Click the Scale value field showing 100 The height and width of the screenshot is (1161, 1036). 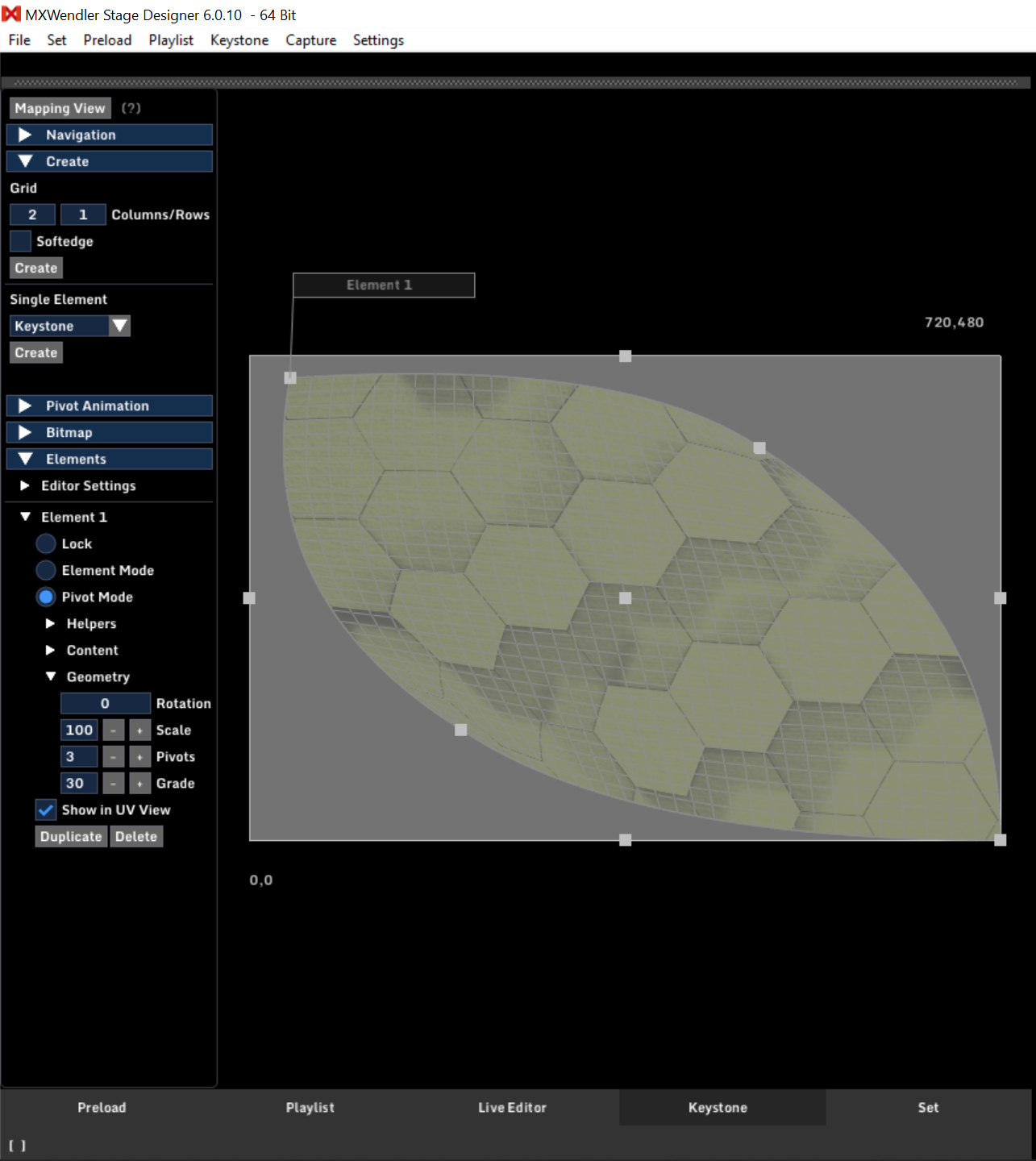coord(79,730)
